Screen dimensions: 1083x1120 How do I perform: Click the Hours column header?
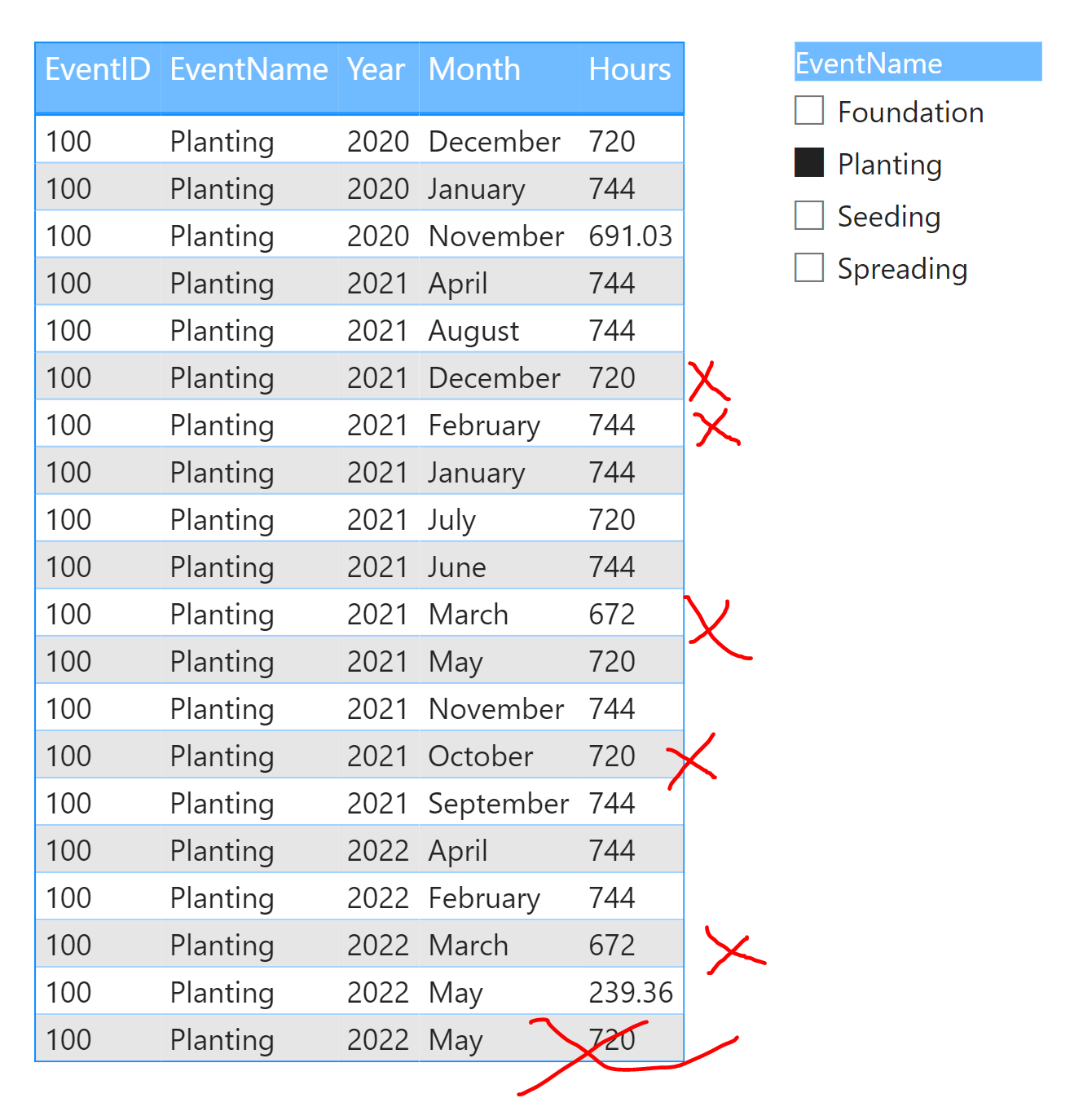click(629, 70)
